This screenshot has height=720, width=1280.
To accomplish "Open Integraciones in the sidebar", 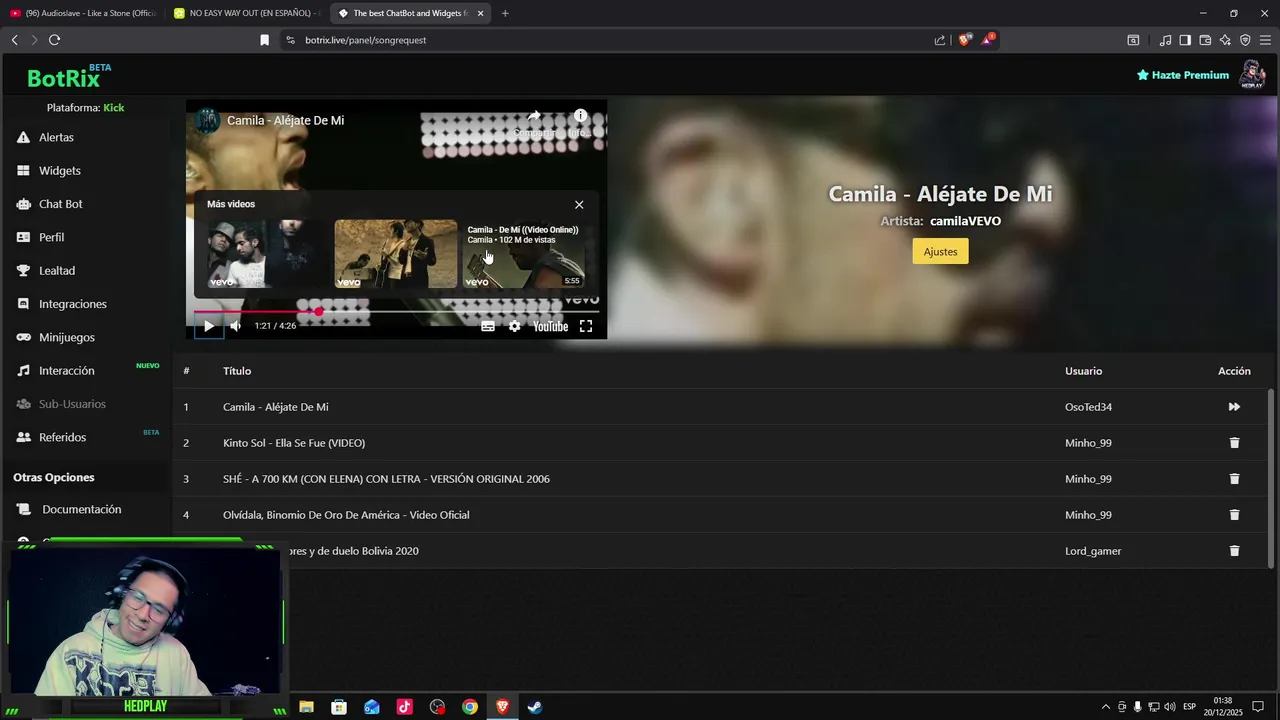I will (72, 304).
